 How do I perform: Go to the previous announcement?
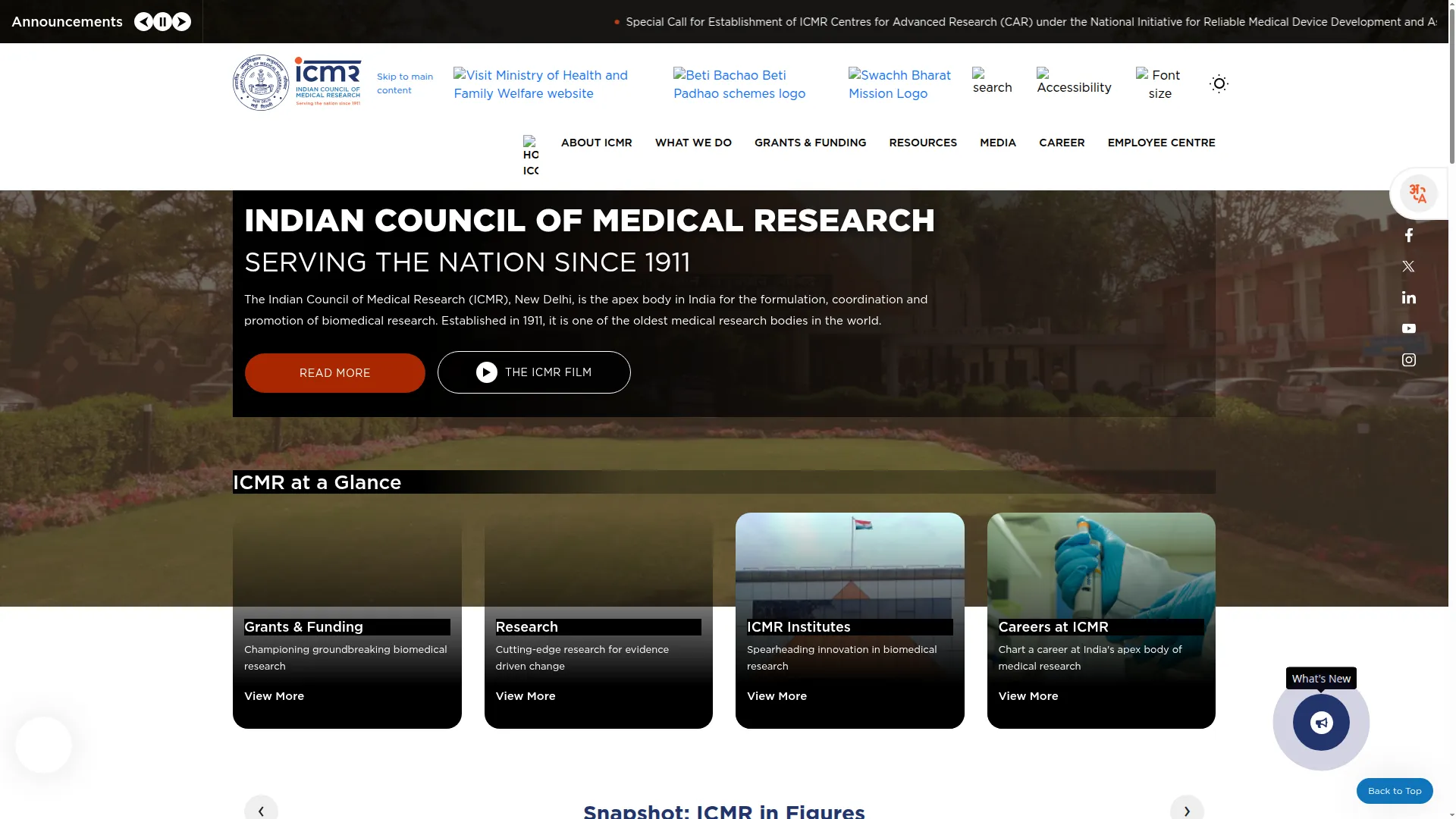[x=143, y=21]
